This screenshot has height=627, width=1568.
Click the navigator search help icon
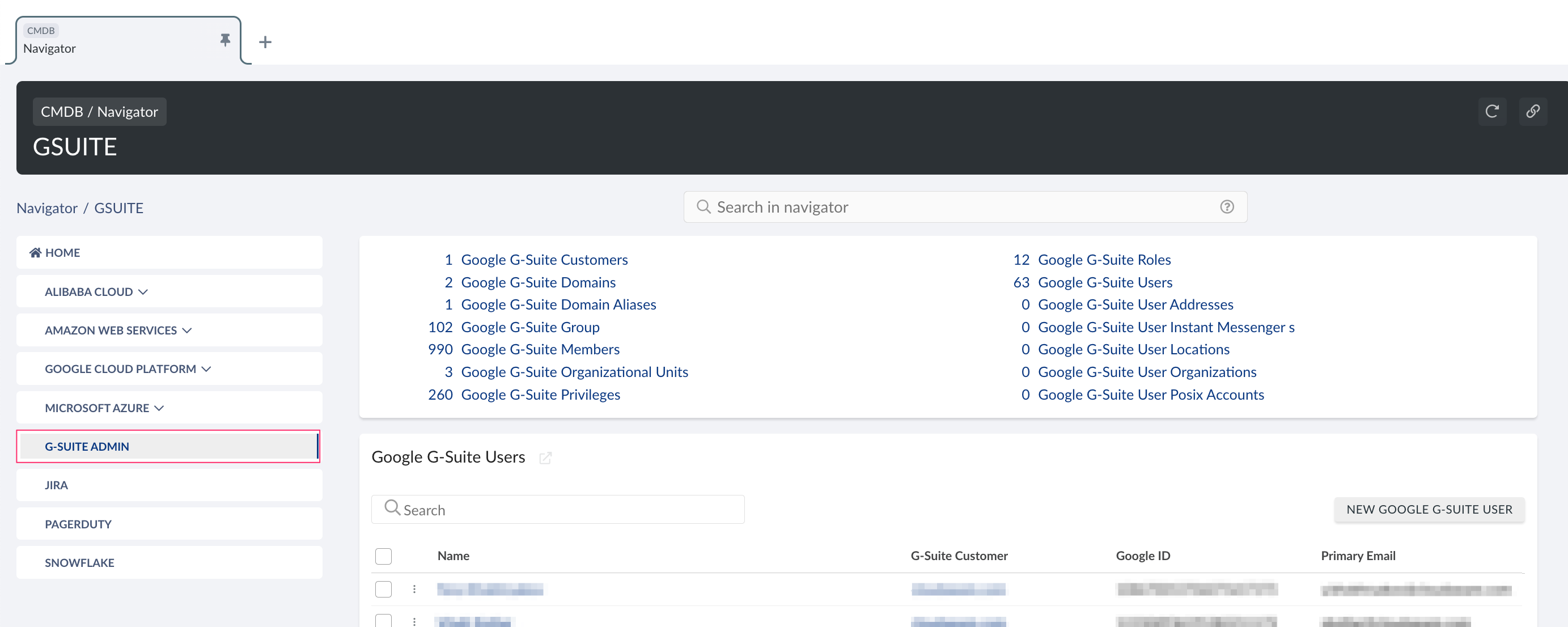pyautogui.click(x=1227, y=207)
